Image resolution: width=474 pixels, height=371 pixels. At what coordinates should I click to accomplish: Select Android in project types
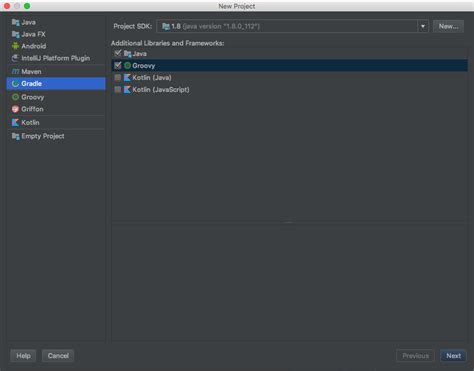pos(56,46)
